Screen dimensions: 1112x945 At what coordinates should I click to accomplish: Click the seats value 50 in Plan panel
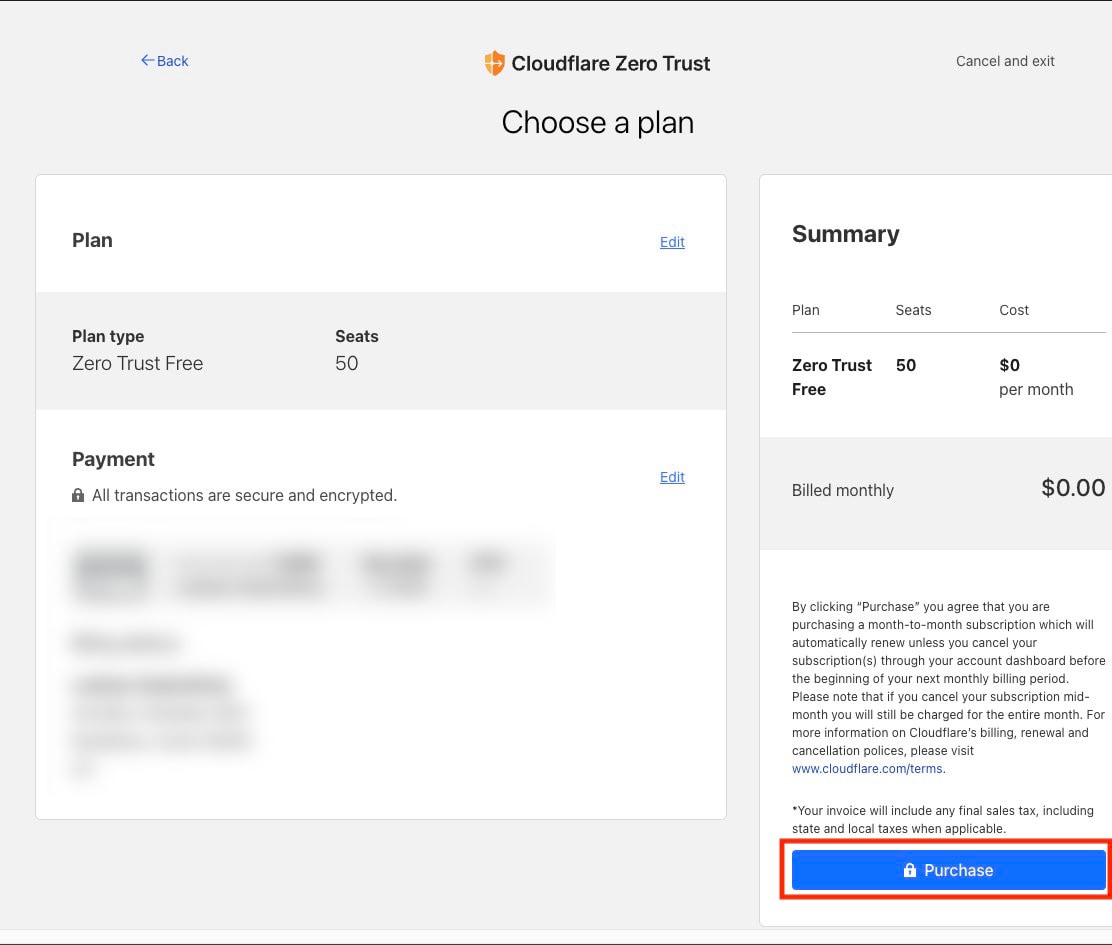[346, 363]
